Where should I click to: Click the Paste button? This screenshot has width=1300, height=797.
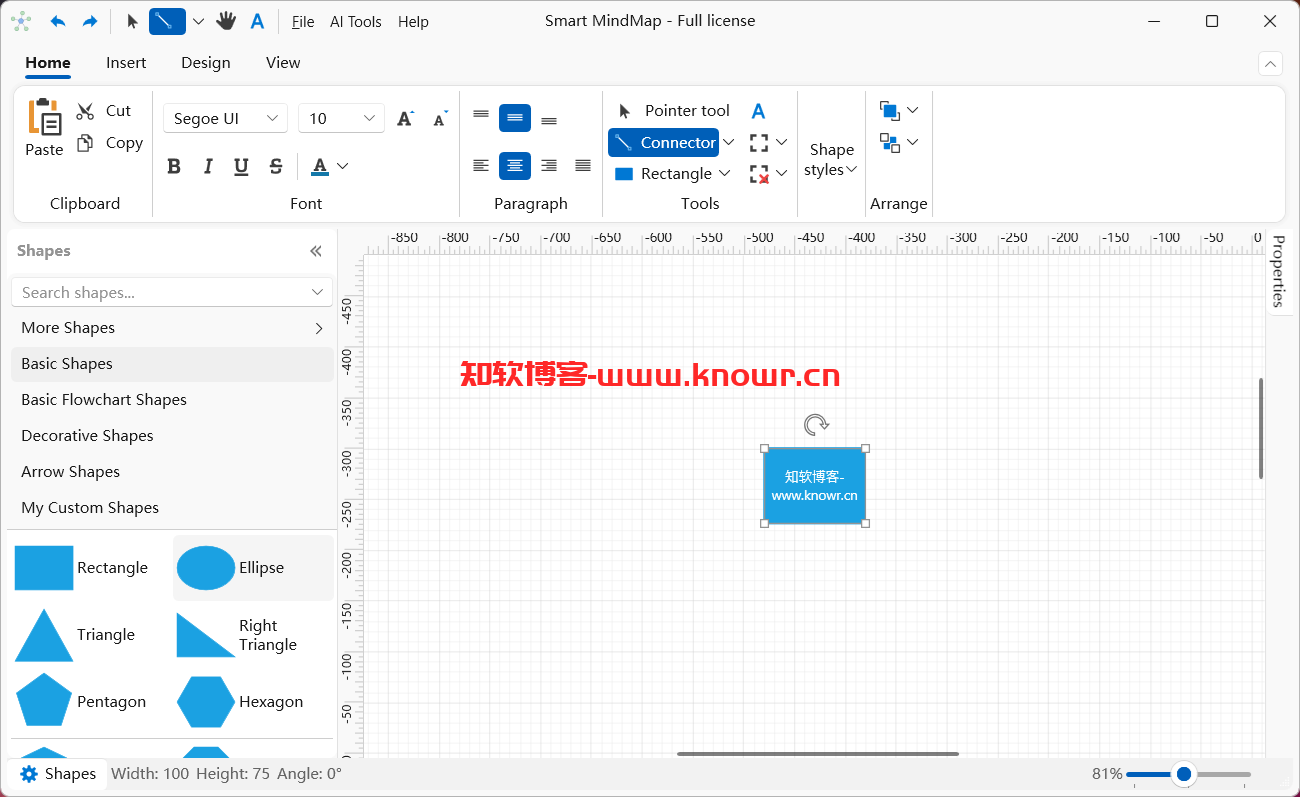pyautogui.click(x=44, y=127)
